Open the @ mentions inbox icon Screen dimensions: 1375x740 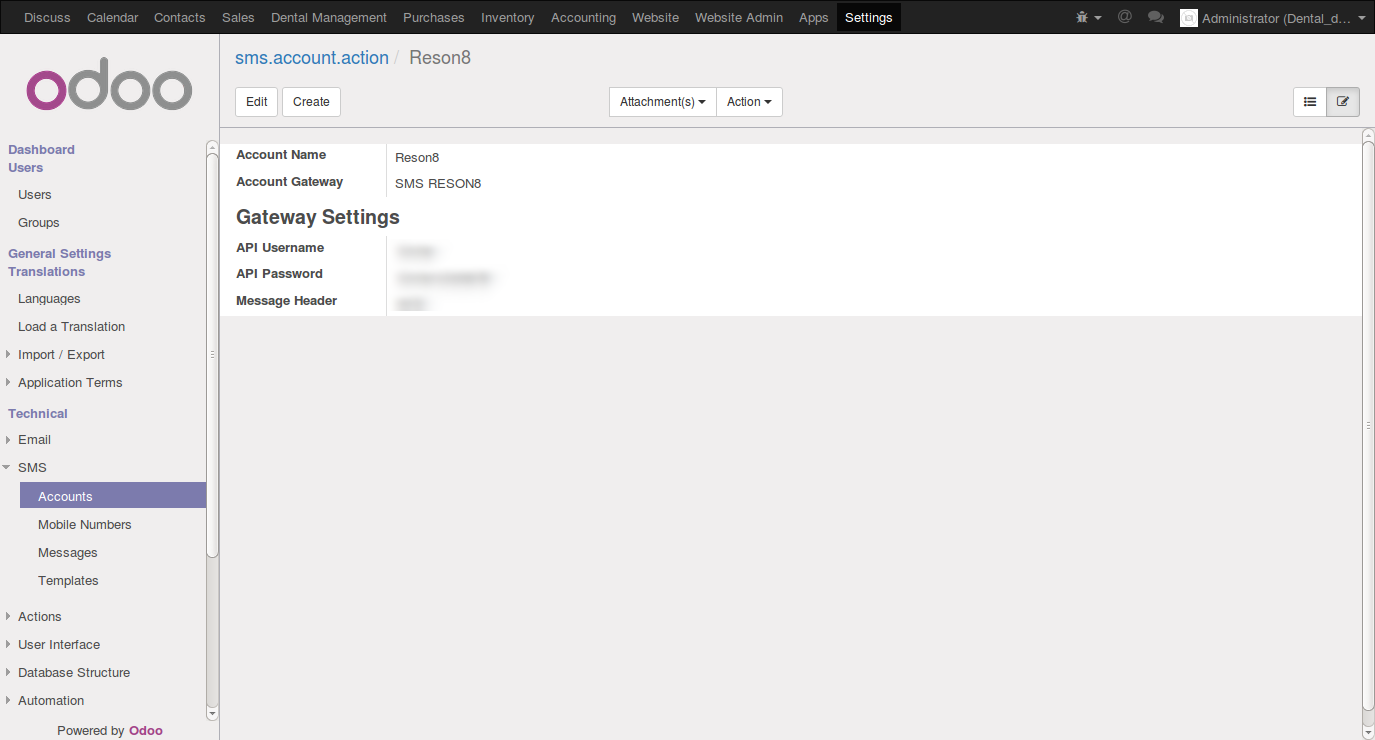(1125, 17)
